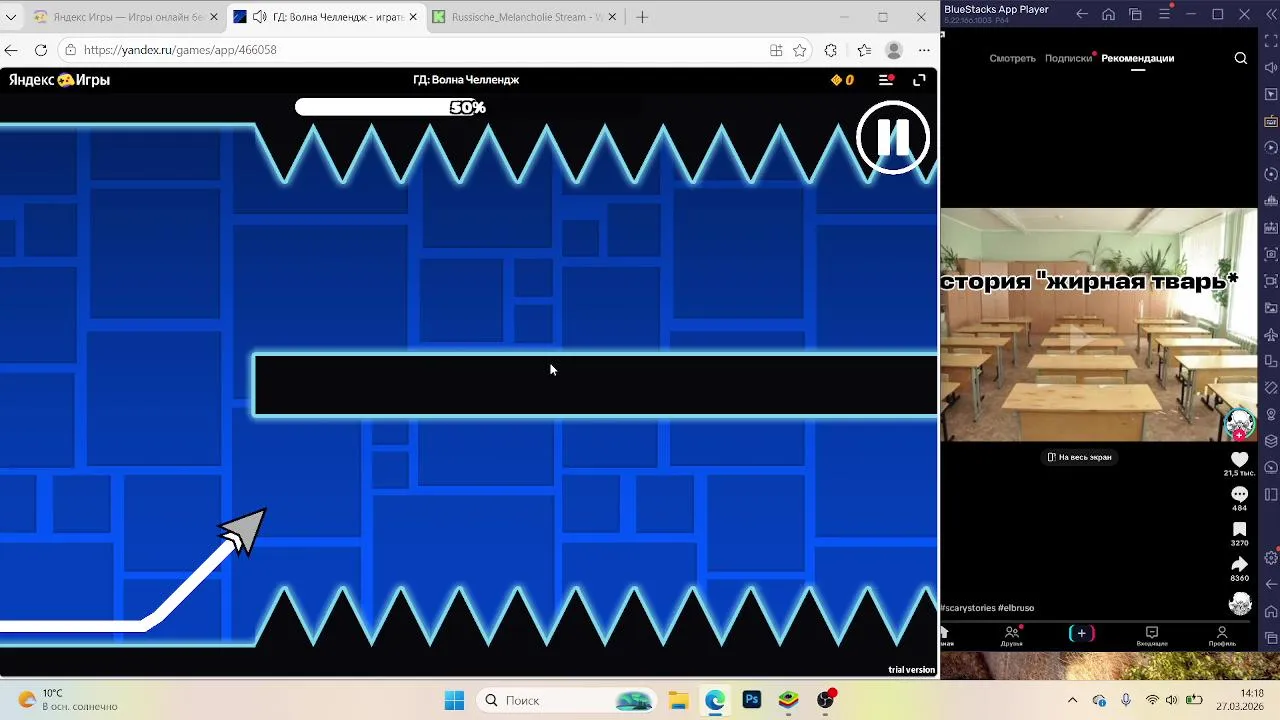1280x720 pixels.
Task: Follow the creator via avatar plus badge
Action: click(1240, 435)
